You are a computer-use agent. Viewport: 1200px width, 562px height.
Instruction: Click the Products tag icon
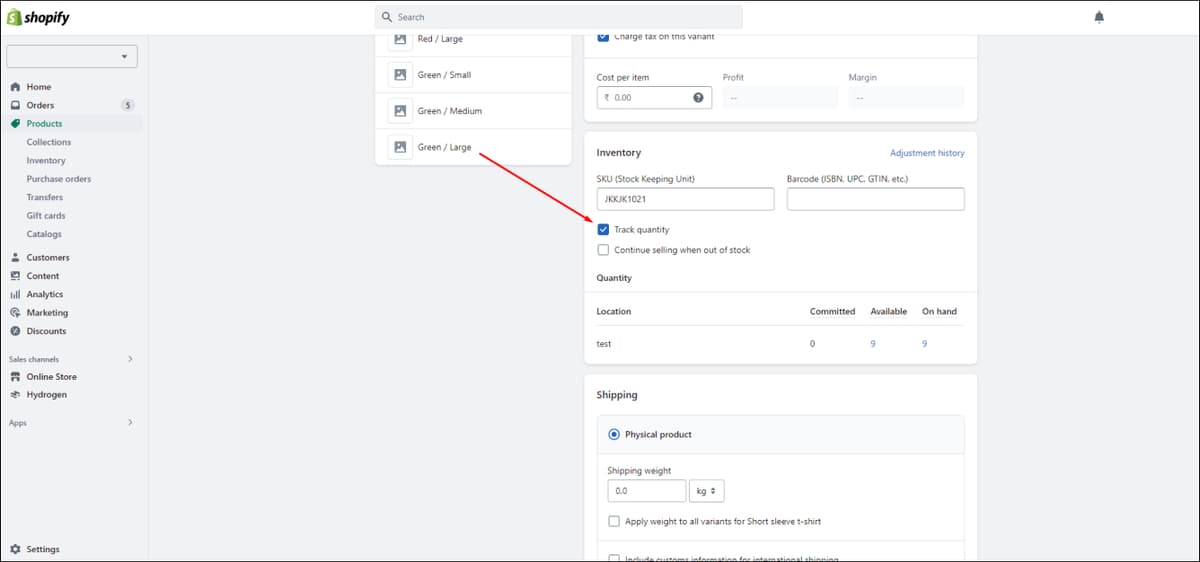coord(15,124)
